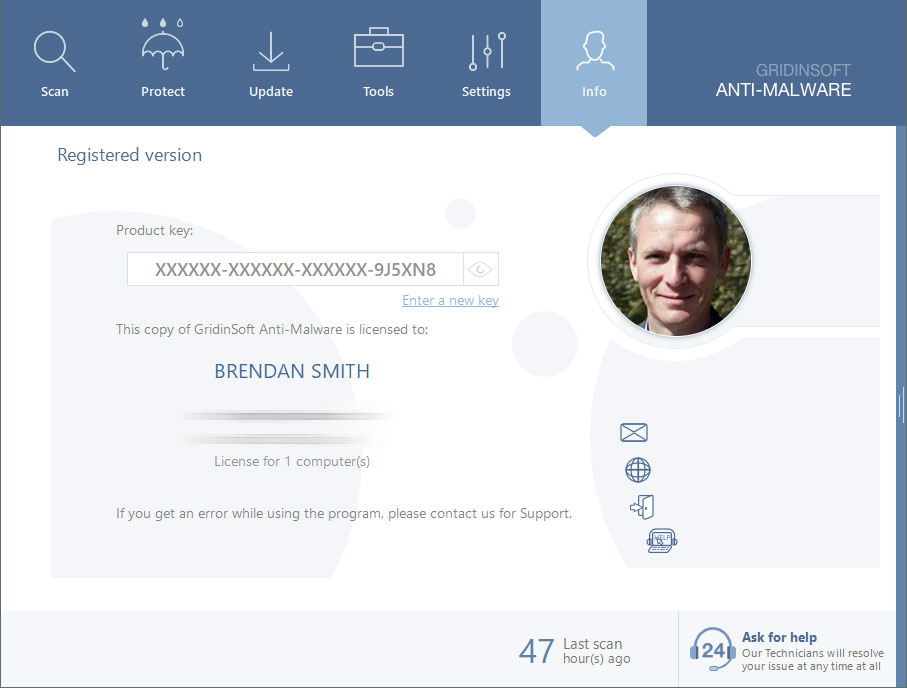Viewport: 907px width, 688px height.
Task: Click the help-desk computer headset icon
Action: tap(661, 541)
